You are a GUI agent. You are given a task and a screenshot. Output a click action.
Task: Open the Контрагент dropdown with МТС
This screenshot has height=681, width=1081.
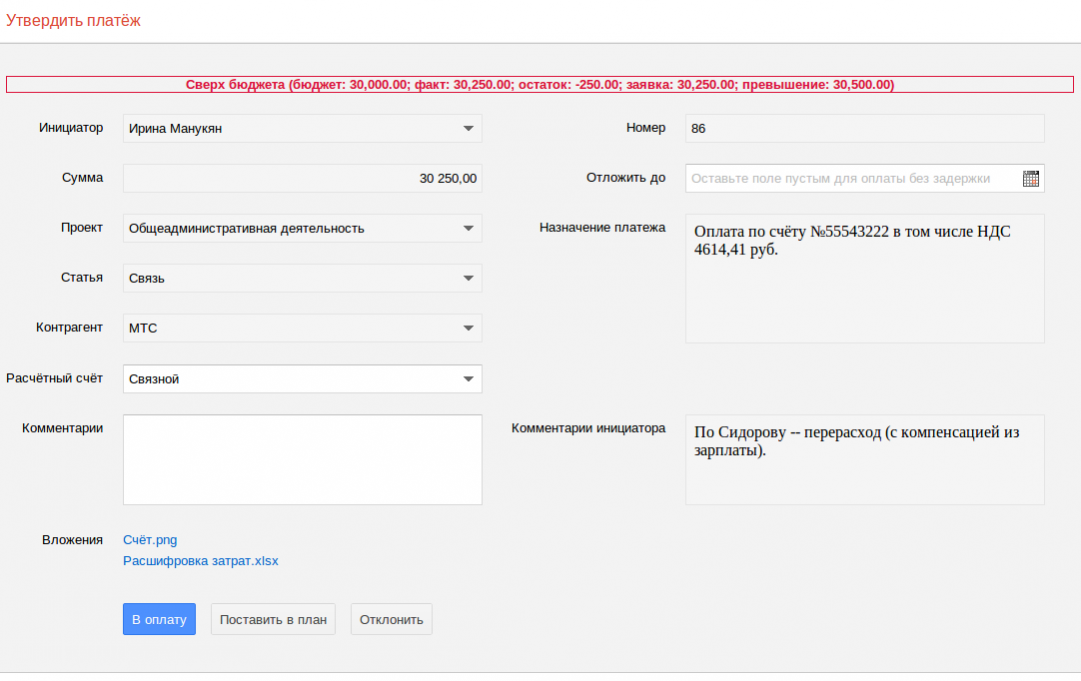468,328
